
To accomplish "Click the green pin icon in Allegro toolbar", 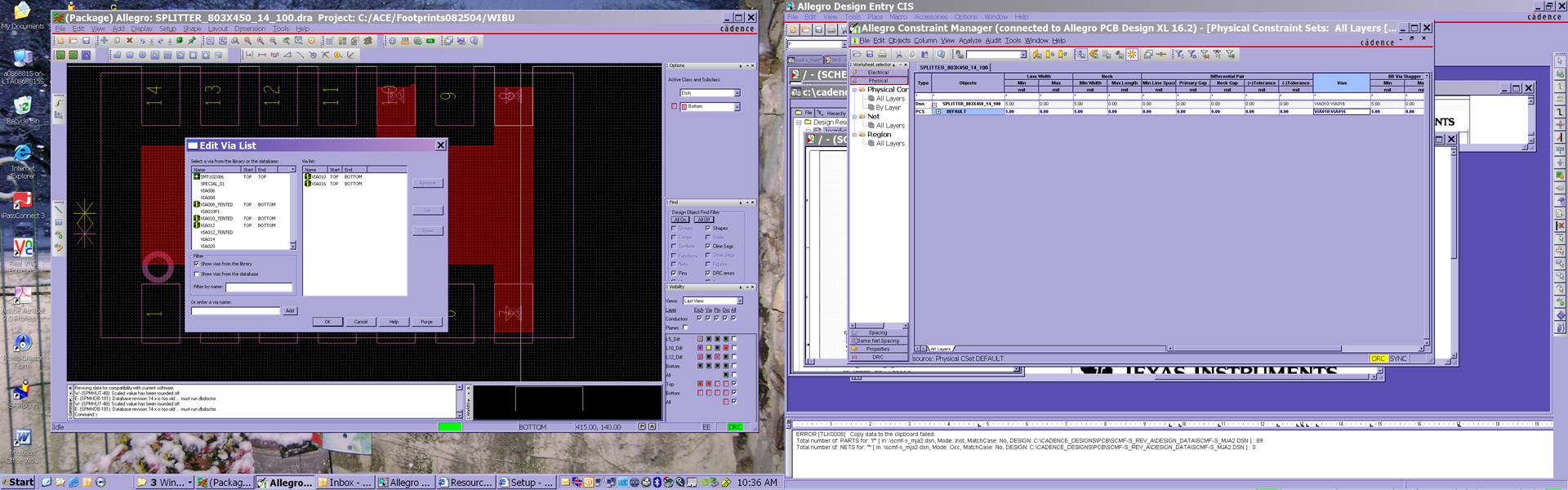I will (192, 41).
